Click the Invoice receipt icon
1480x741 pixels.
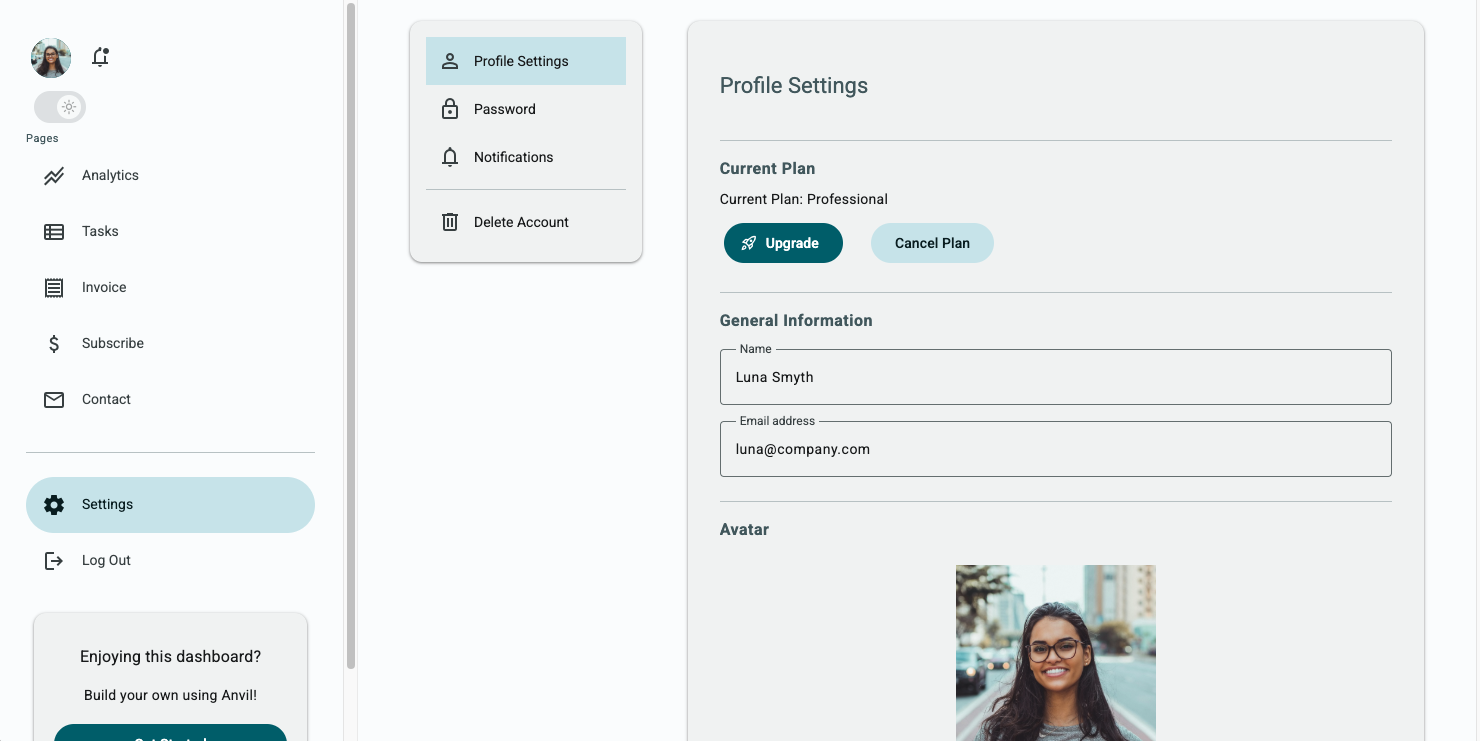click(54, 288)
